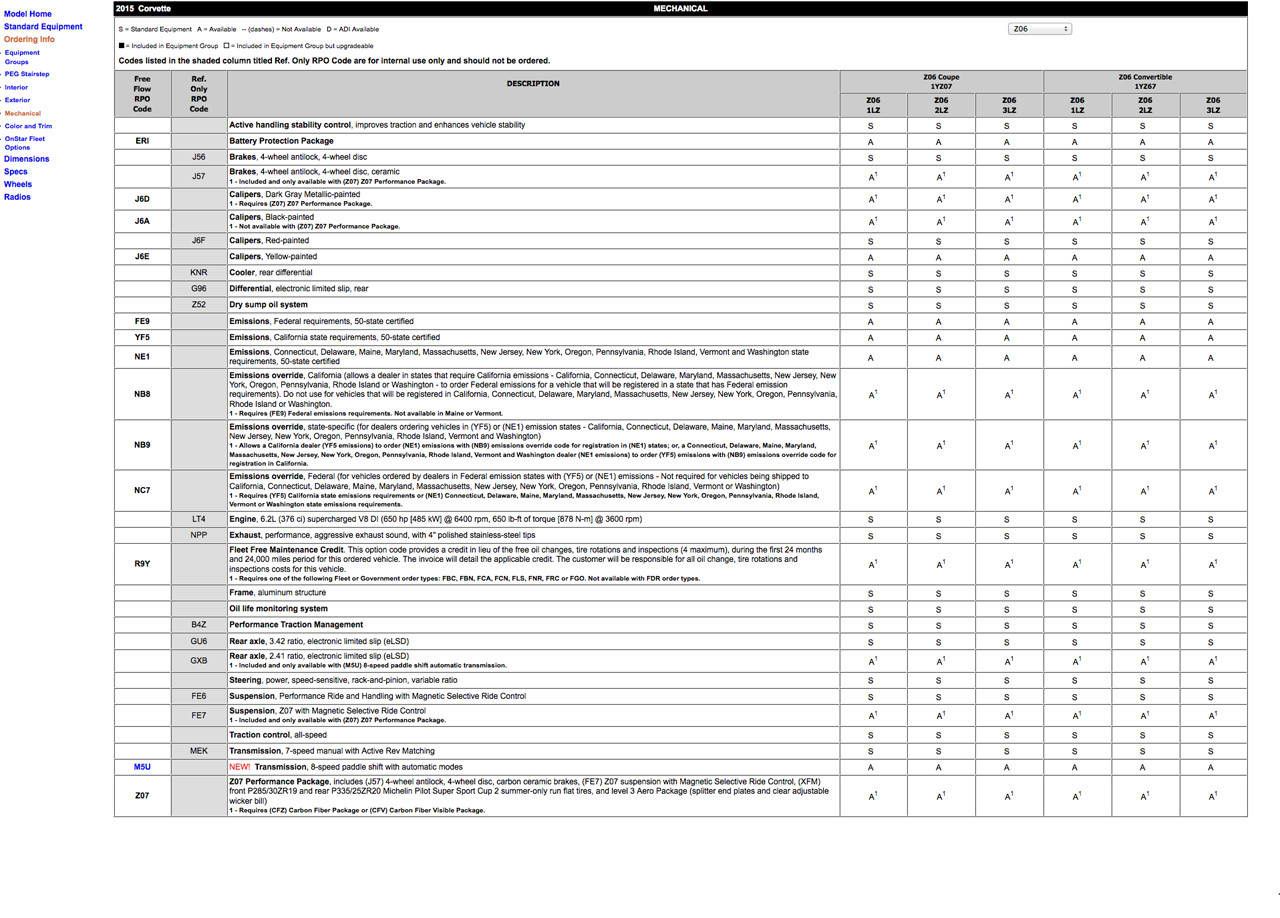The width and height of the screenshot is (1280, 918).
Task: Click FE9 emissions code cell
Action: [142, 321]
